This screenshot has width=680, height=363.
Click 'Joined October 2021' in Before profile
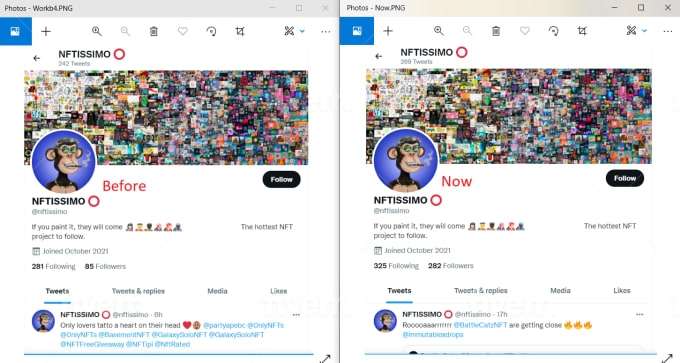click(71, 251)
